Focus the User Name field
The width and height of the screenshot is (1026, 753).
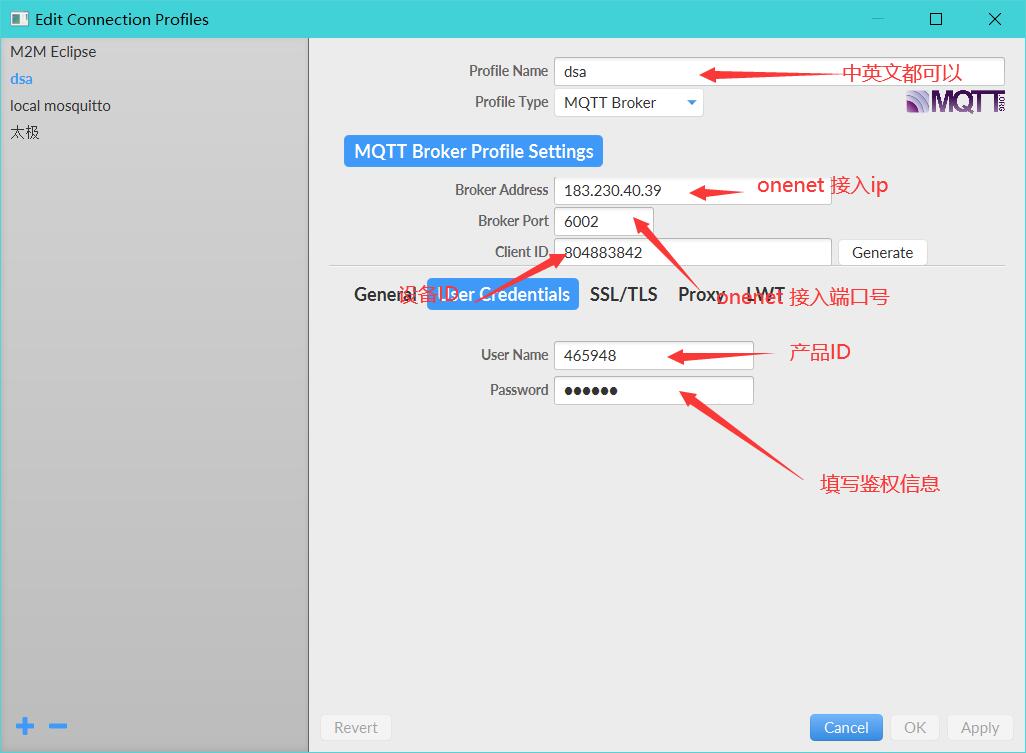pos(654,355)
